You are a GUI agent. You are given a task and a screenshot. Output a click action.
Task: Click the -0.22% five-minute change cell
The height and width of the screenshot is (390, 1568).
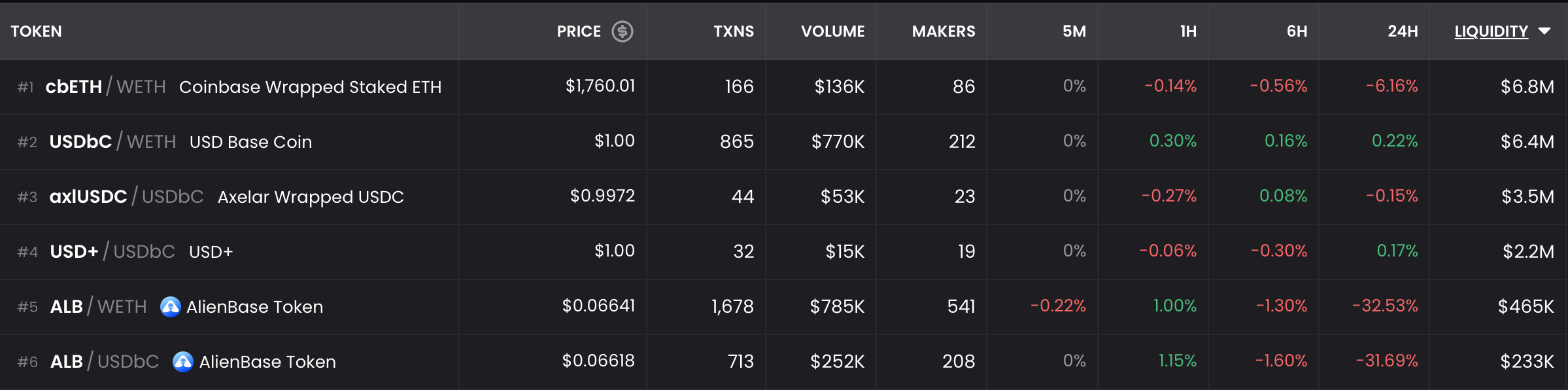point(1058,306)
